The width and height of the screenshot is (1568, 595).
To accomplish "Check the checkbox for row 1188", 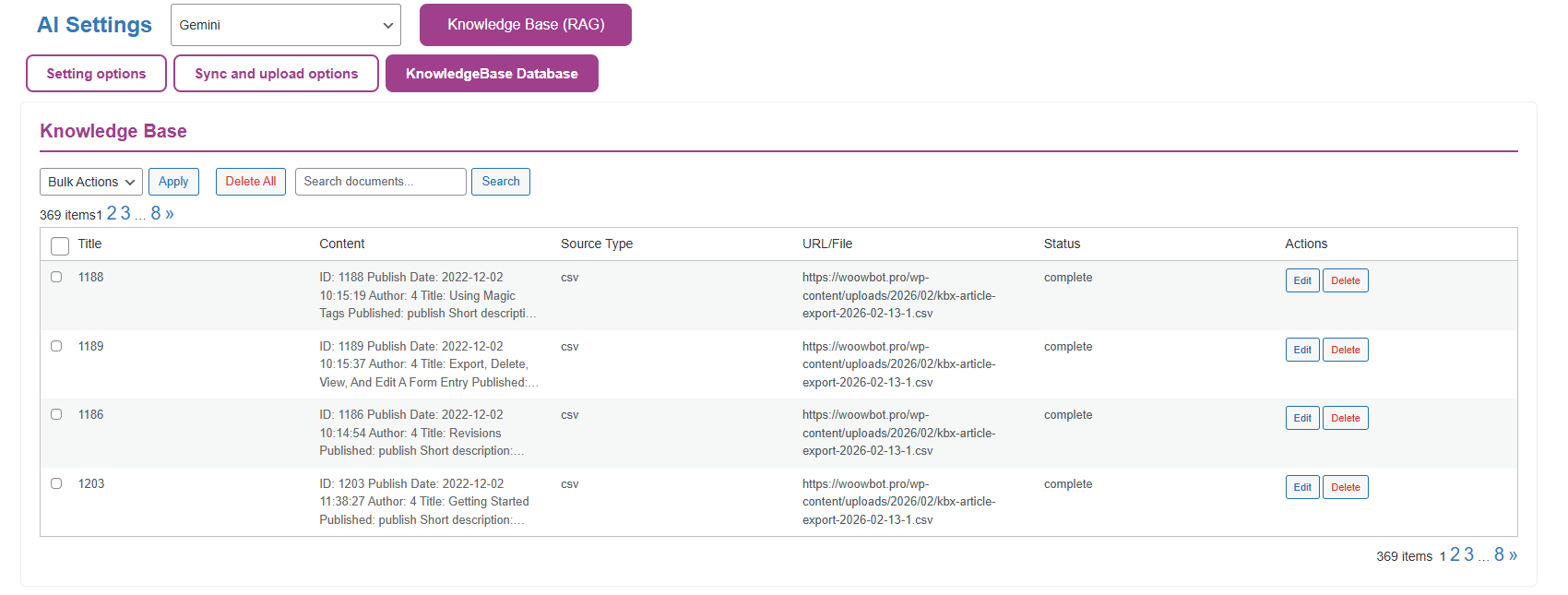I will point(56,277).
